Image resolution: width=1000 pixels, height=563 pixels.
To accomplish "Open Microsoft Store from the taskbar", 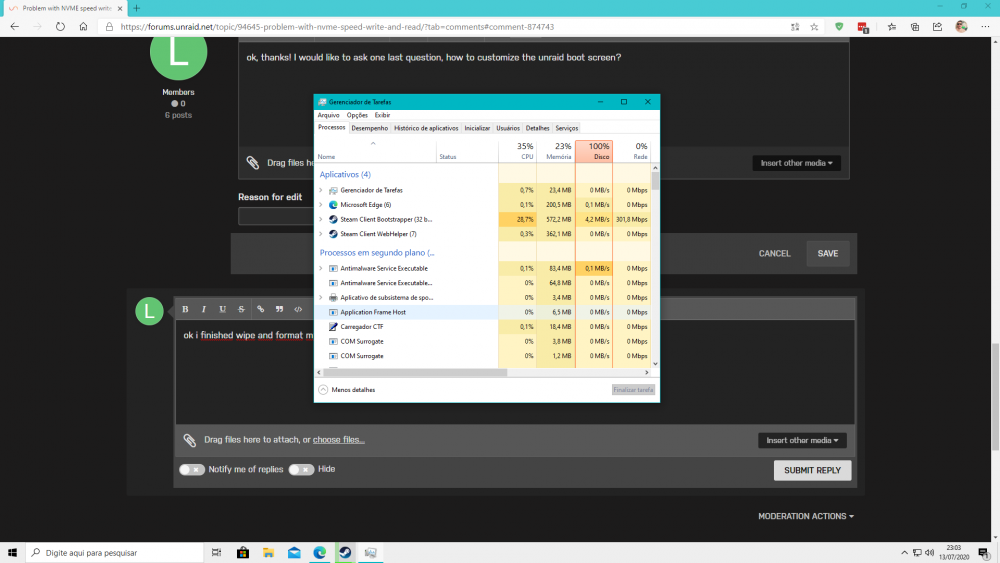I will coord(243,553).
